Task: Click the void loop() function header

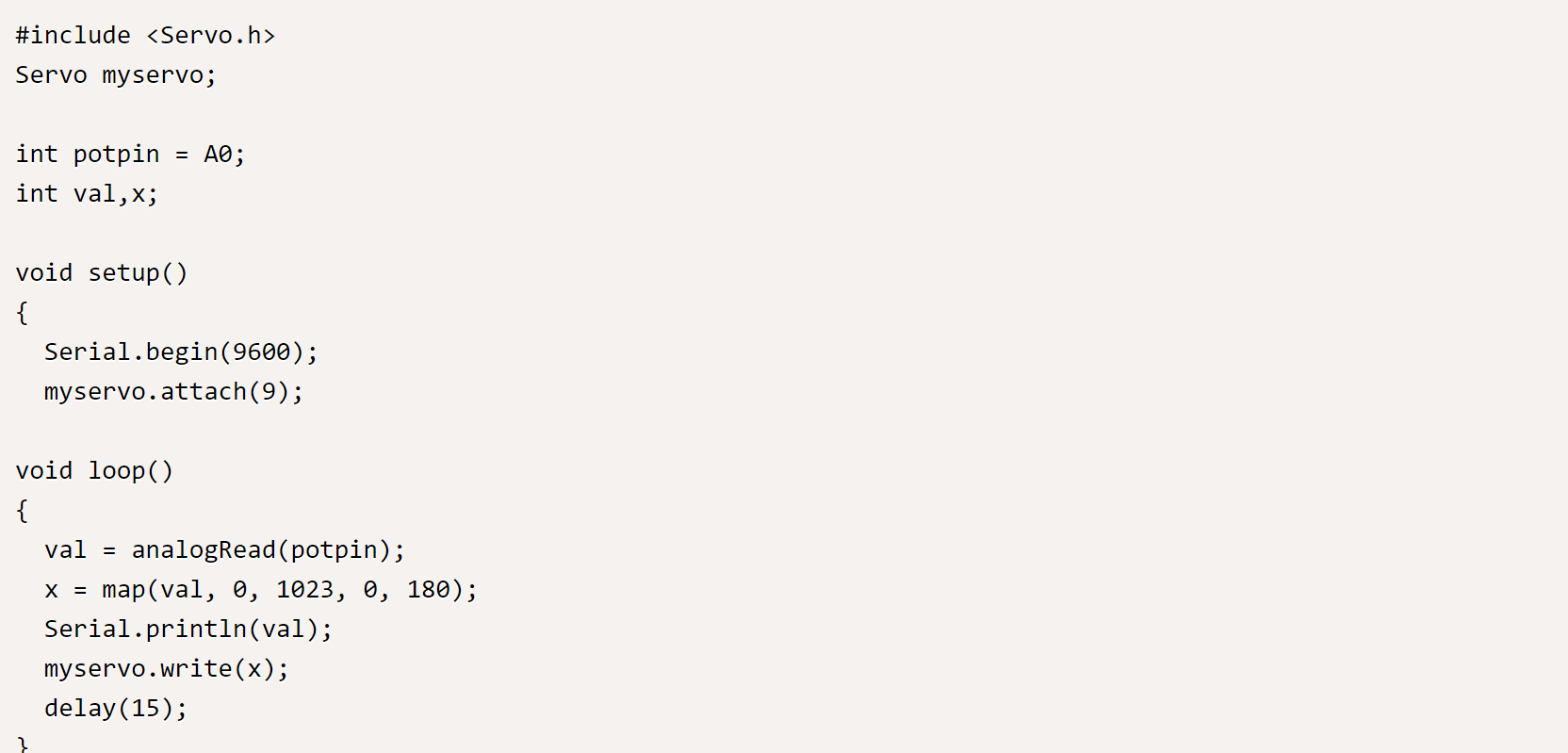Action: pyautogui.click(x=94, y=471)
